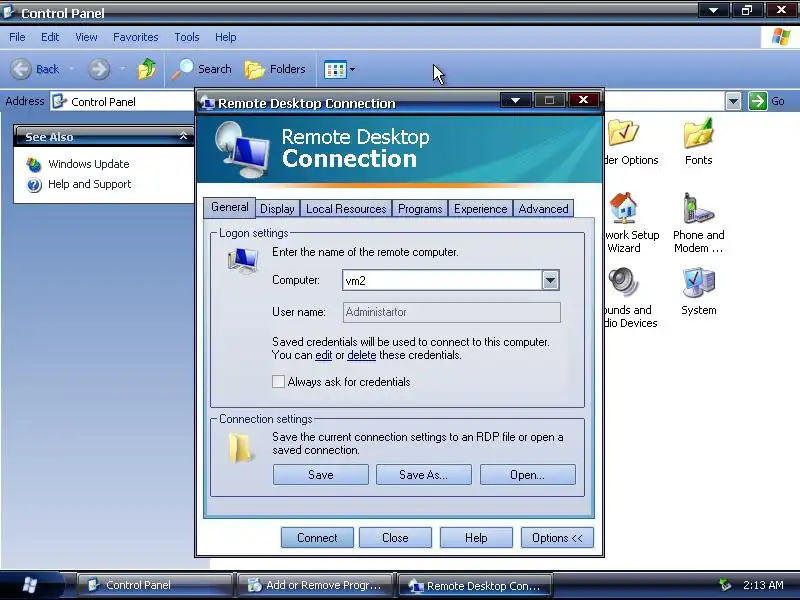Open Folder Options icon in Control Panel
The height and width of the screenshot is (600, 800).
[x=631, y=142]
